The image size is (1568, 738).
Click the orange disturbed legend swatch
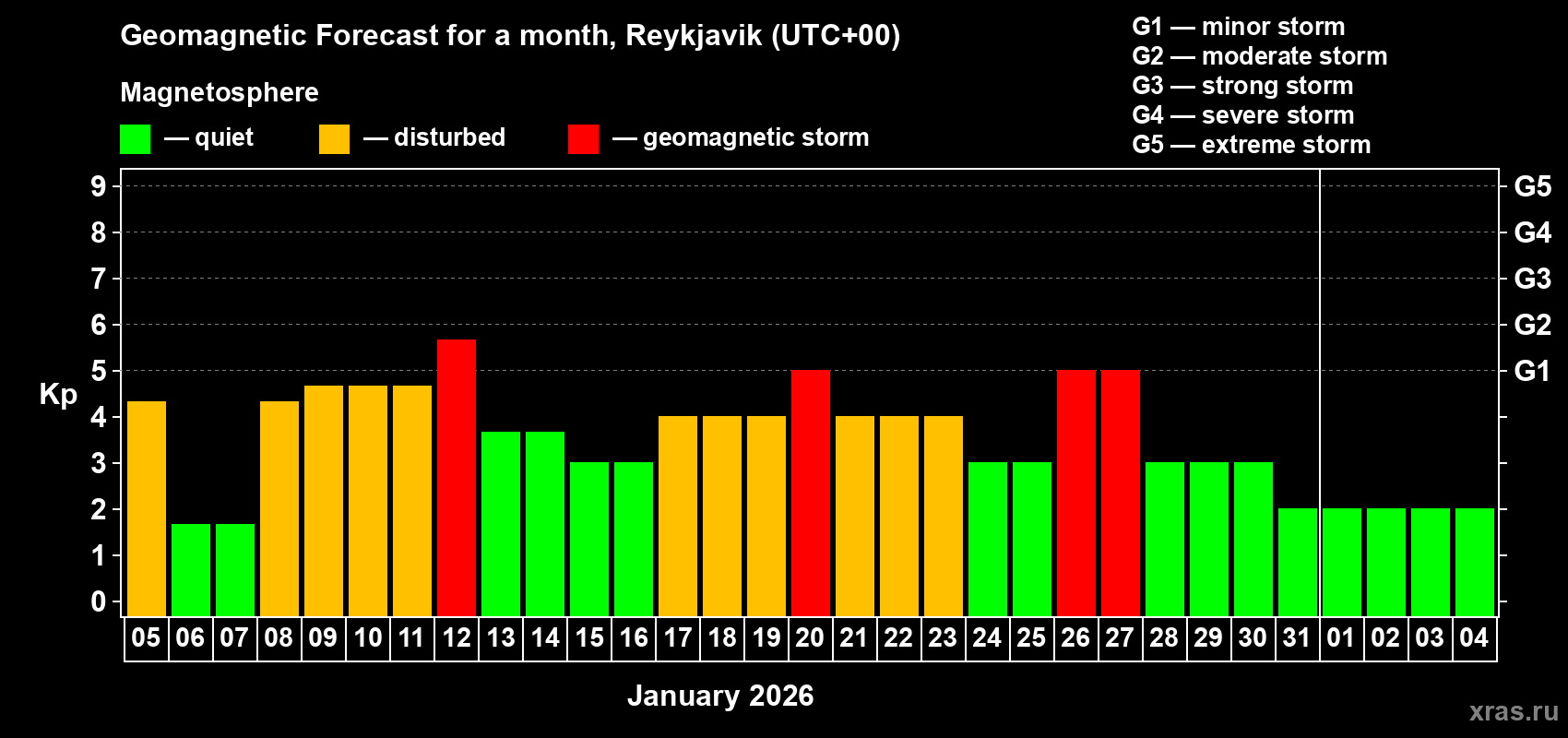(x=334, y=139)
